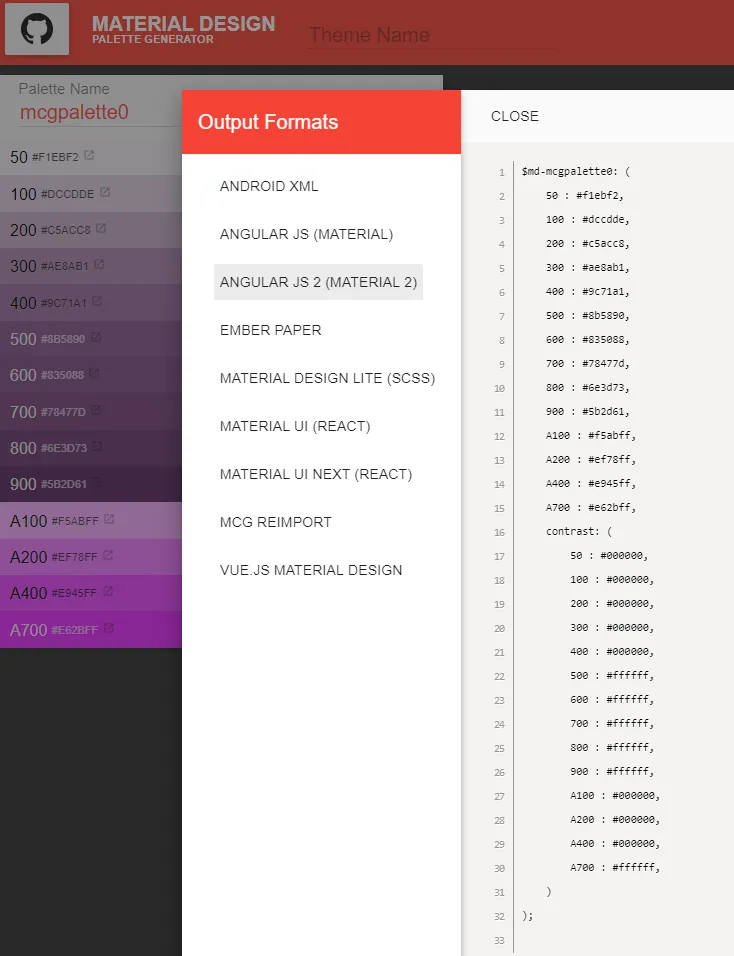This screenshot has width=734, height=956.
Task: Choose Vue.js Material Design format
Action: point(311,570)
